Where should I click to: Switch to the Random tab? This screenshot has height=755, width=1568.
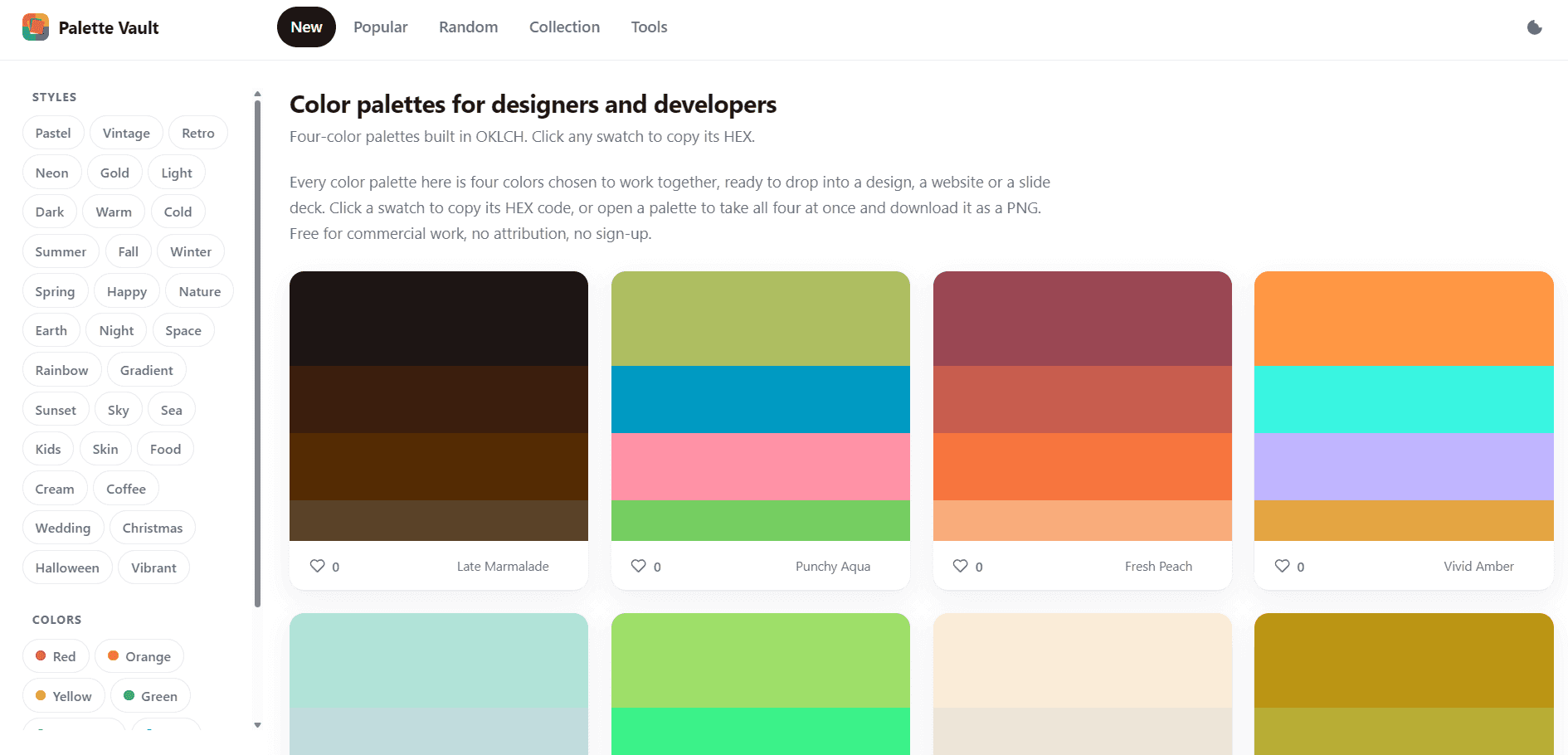tap(469, 27)
